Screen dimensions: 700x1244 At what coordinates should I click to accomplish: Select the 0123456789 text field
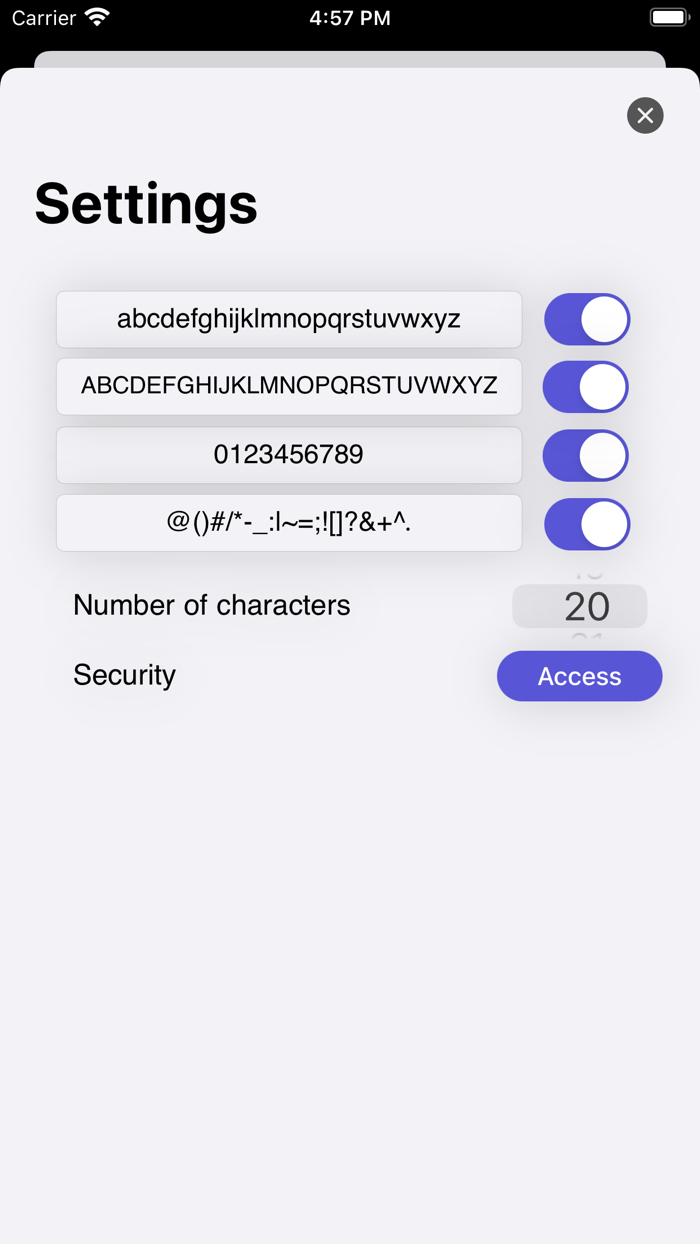pyautogui.click(x=289, y=455)
